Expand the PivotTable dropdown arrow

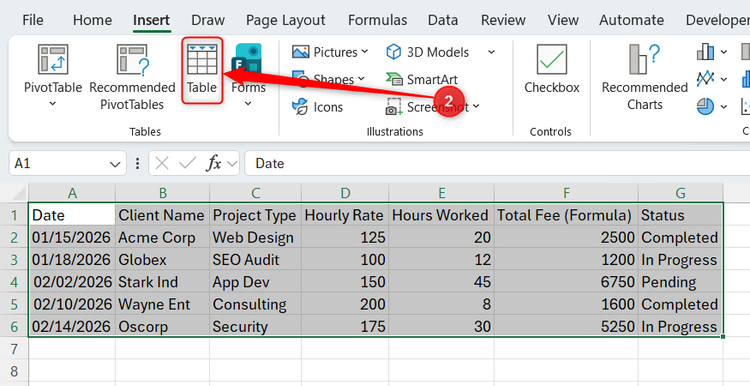click(53, 103)
